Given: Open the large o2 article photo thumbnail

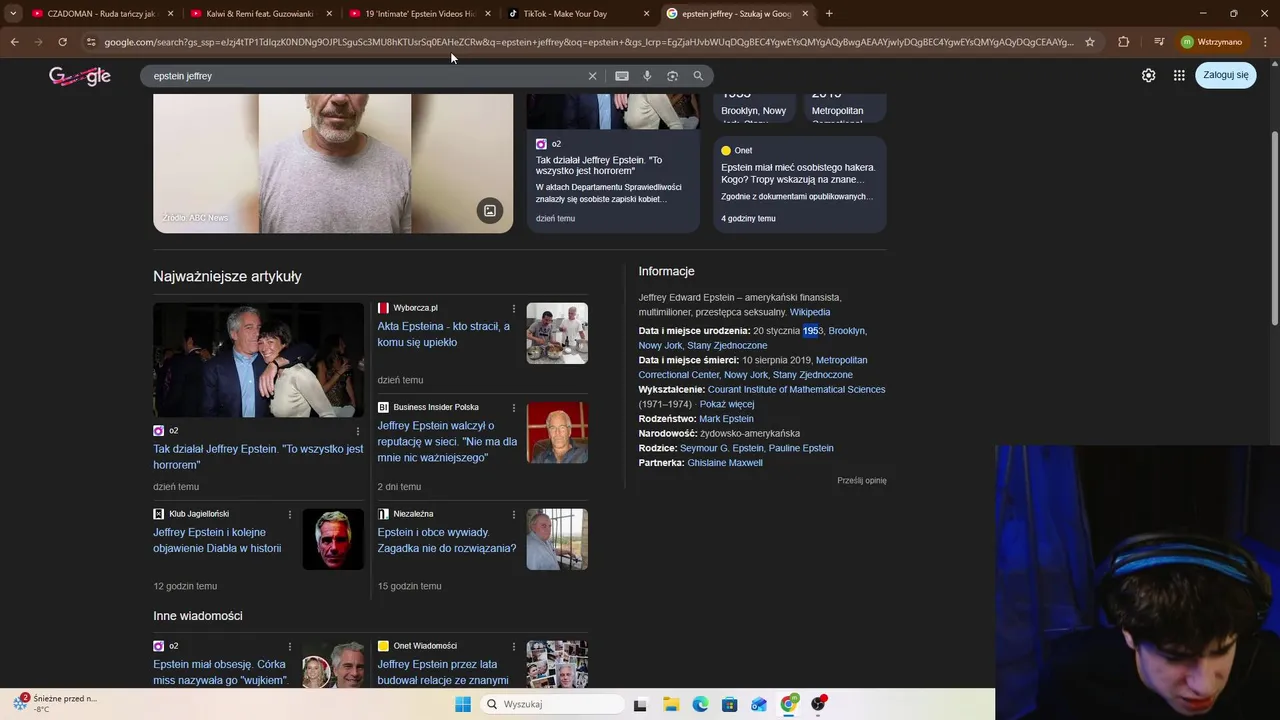Looking at the screenshot, I should click(258, 360).
